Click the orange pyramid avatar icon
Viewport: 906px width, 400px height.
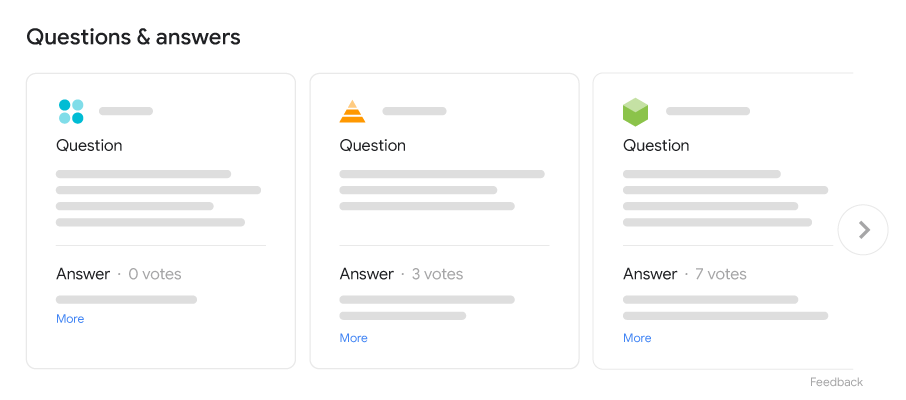pos(352,111)
